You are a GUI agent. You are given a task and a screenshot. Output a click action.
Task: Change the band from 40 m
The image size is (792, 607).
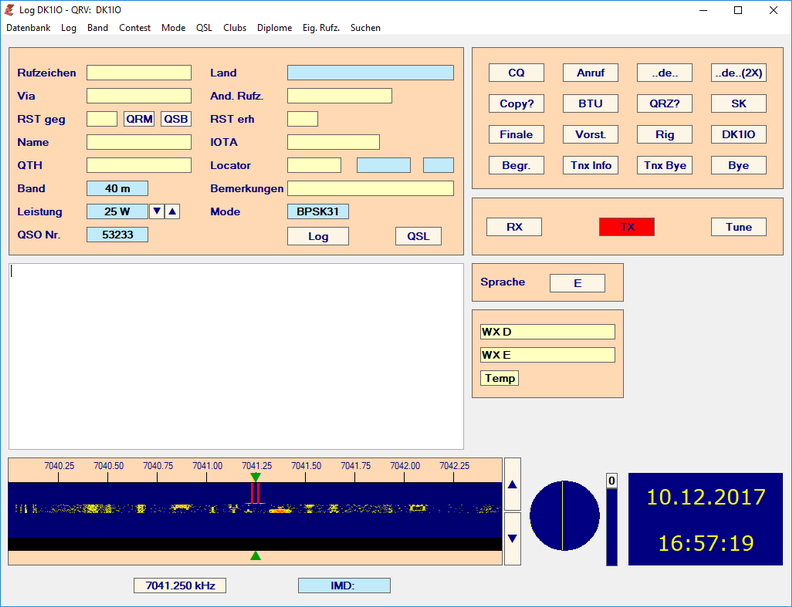(x=117, y=188)
